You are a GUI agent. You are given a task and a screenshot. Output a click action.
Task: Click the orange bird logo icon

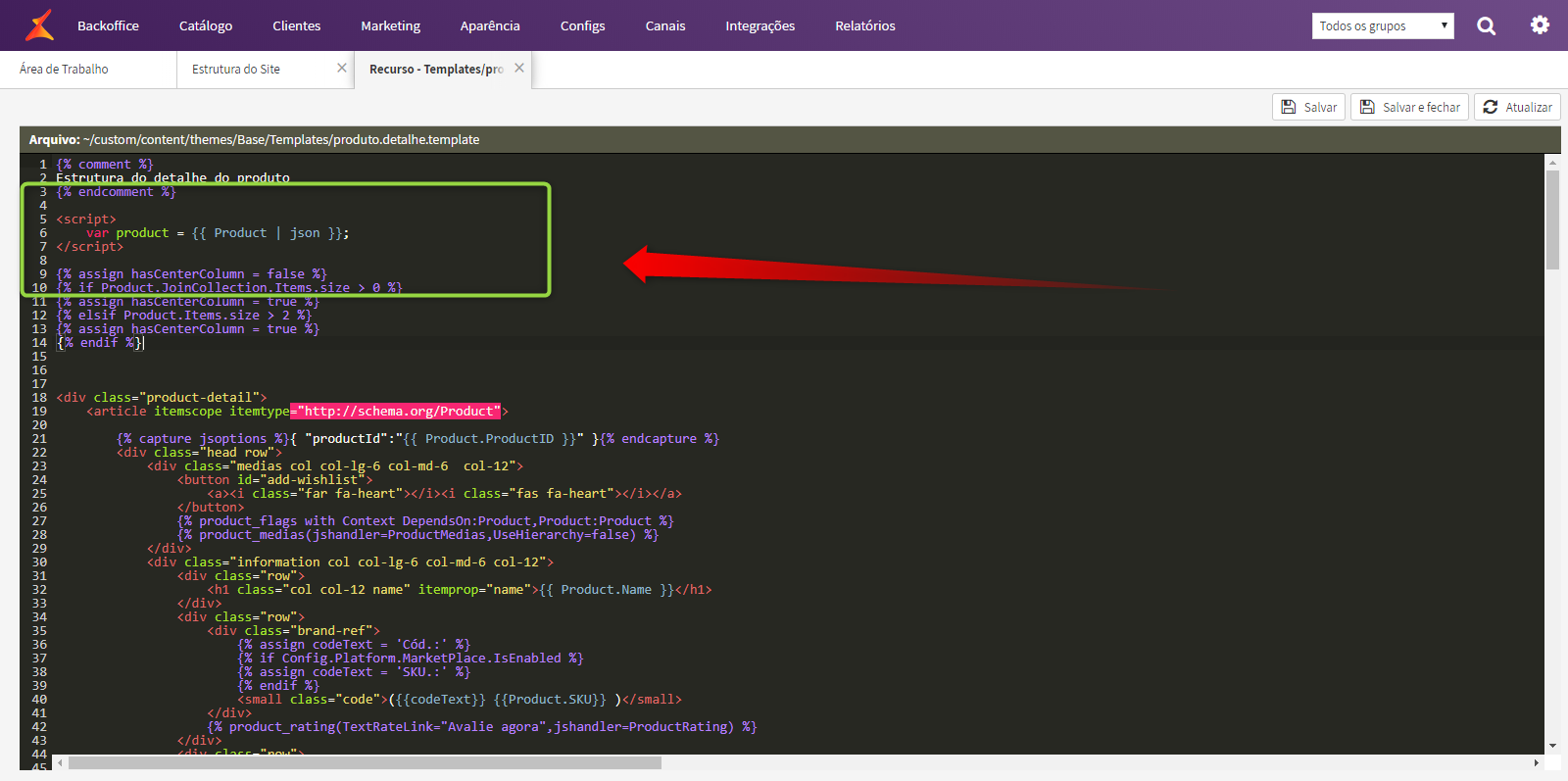click(x=40, y=25)
